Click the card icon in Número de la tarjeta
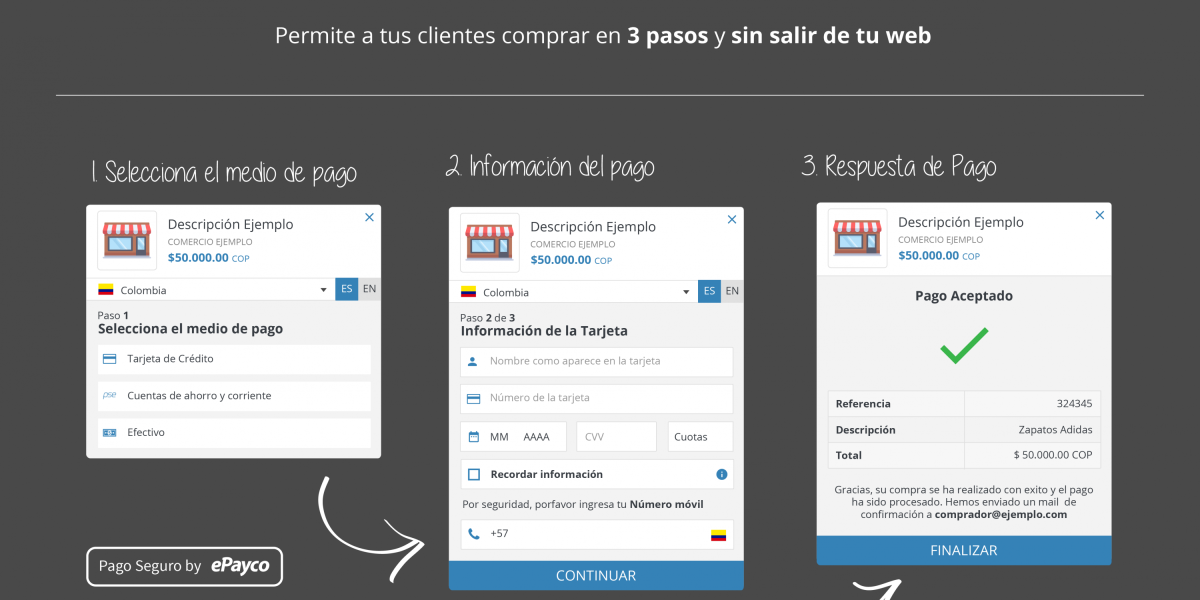Viewport: 1200px width, 600px height. (471, 398)
